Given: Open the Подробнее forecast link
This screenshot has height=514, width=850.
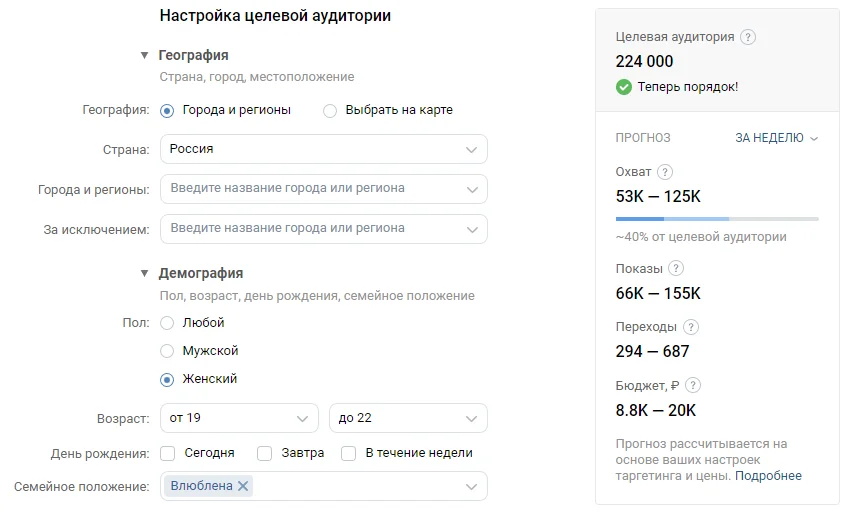Looking at the screenshot, I should pos(768,476).
